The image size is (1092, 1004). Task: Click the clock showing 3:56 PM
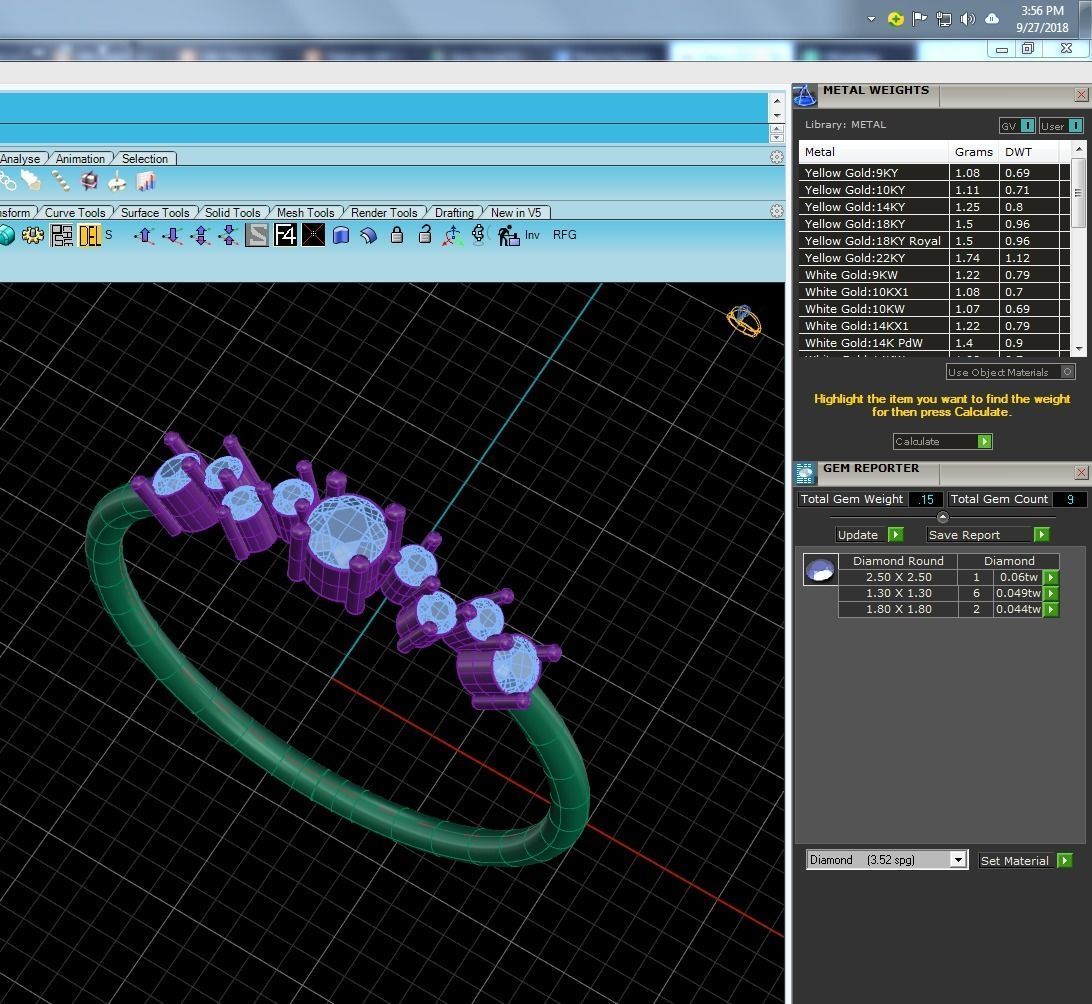(x=1042, y=10)
